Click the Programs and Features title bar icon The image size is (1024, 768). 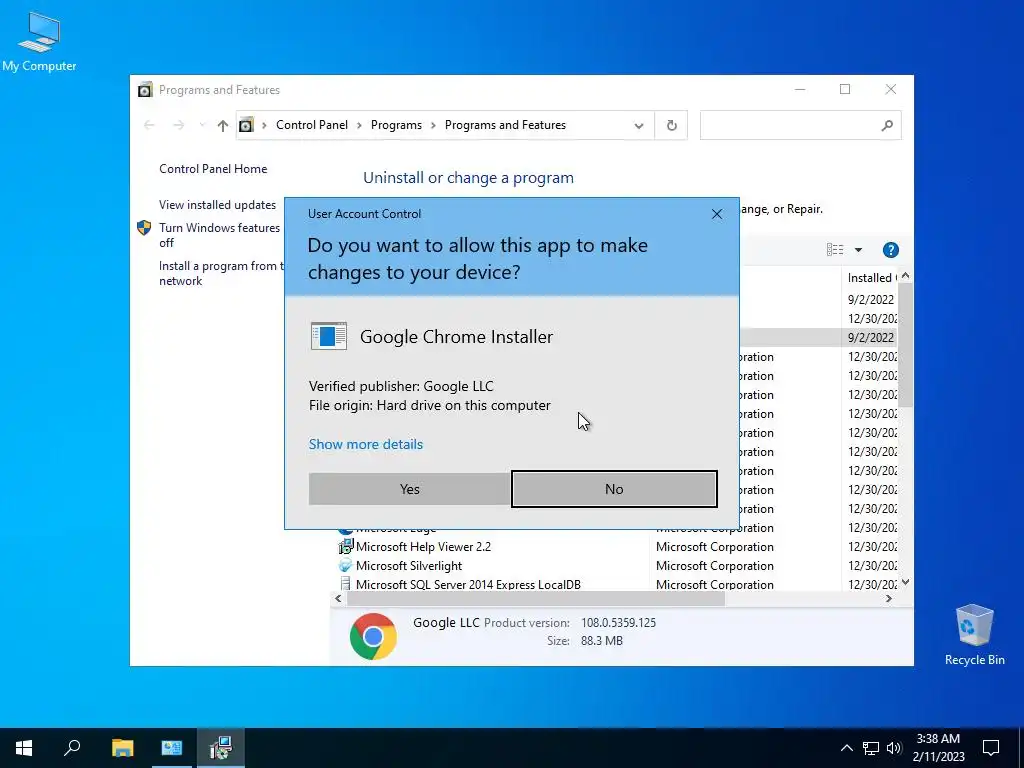[145, 89]
